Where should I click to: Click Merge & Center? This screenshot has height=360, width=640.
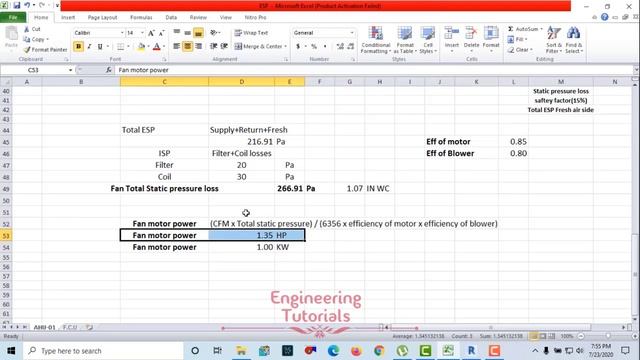pyautogui.click(x=258, y=47)
